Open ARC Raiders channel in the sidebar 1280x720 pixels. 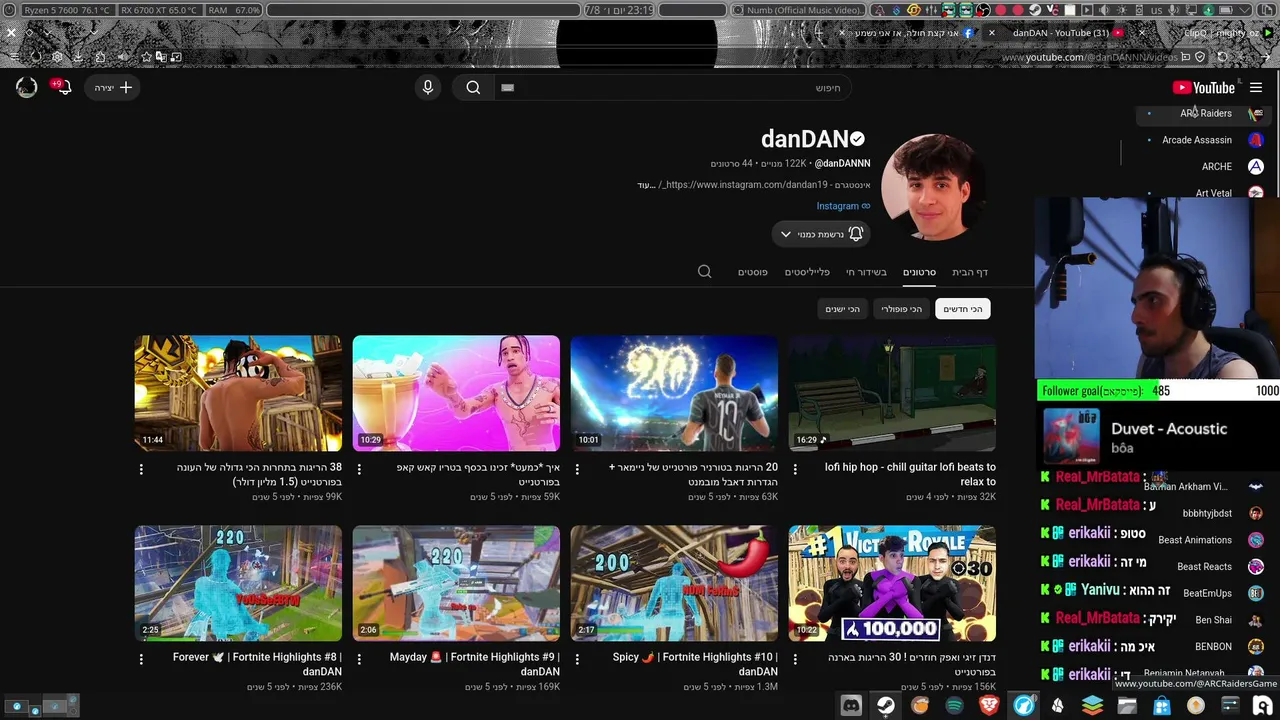1206,114
